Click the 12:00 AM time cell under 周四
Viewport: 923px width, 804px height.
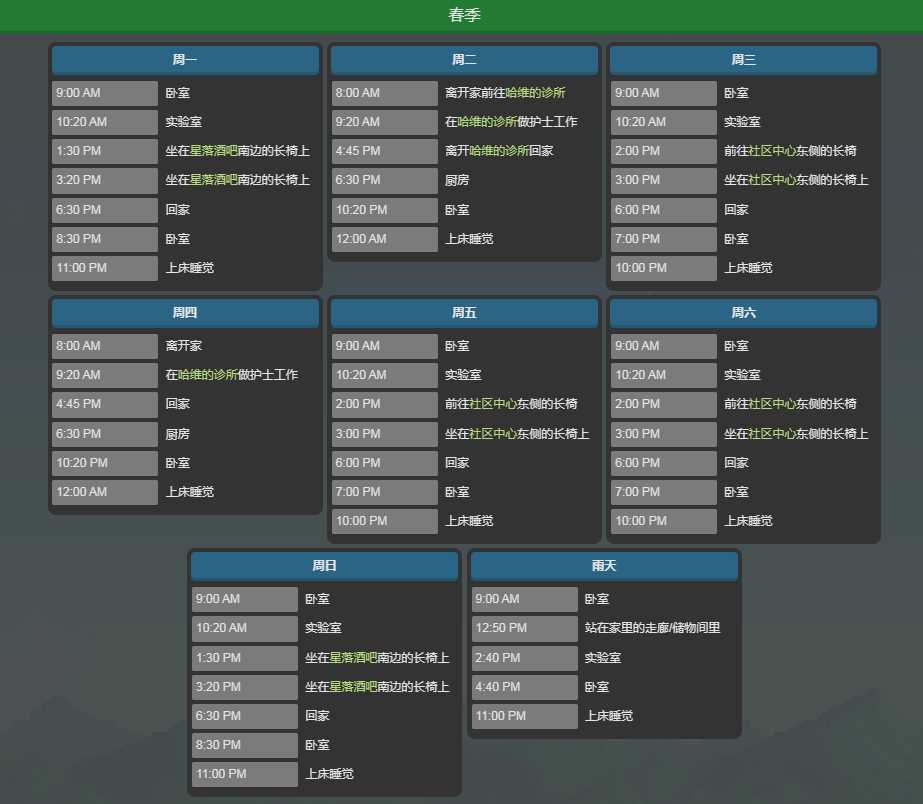pyautogui.click(x=105, y=492)
